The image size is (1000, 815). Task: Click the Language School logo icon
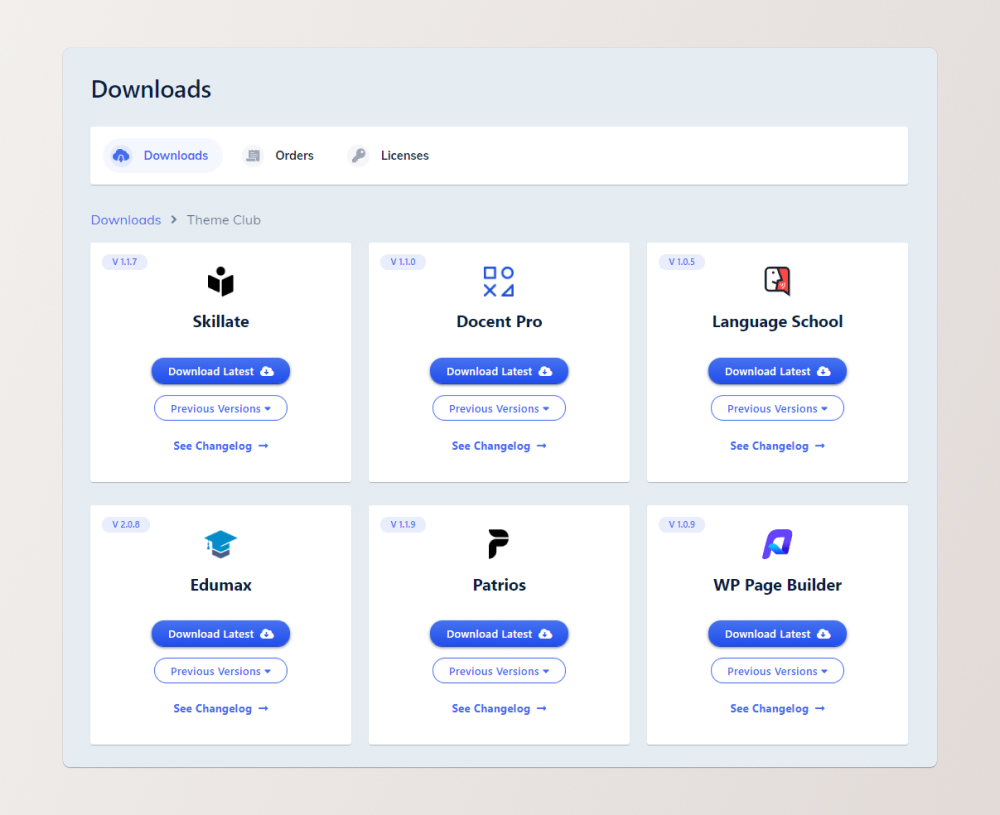pyautogui.click(x=777, y=281)
